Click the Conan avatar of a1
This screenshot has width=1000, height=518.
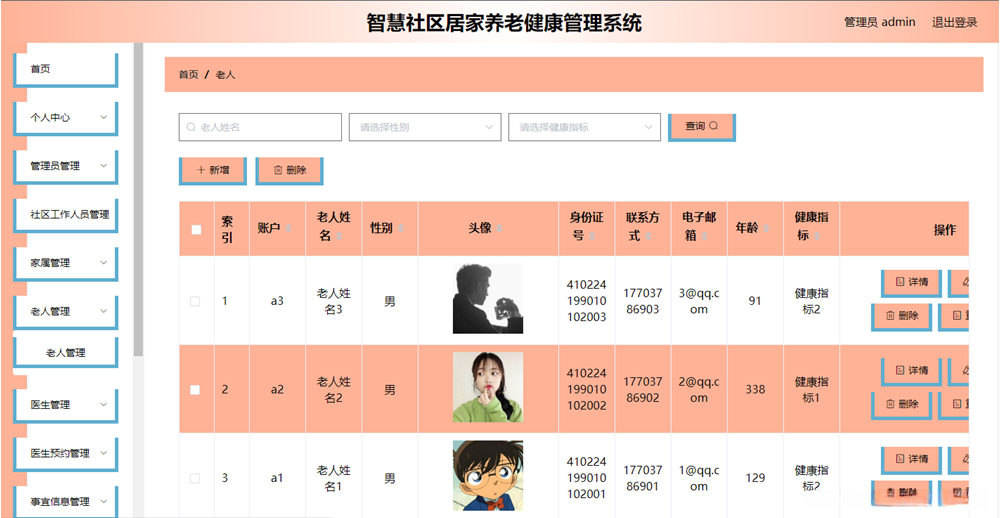coord(488,476)
